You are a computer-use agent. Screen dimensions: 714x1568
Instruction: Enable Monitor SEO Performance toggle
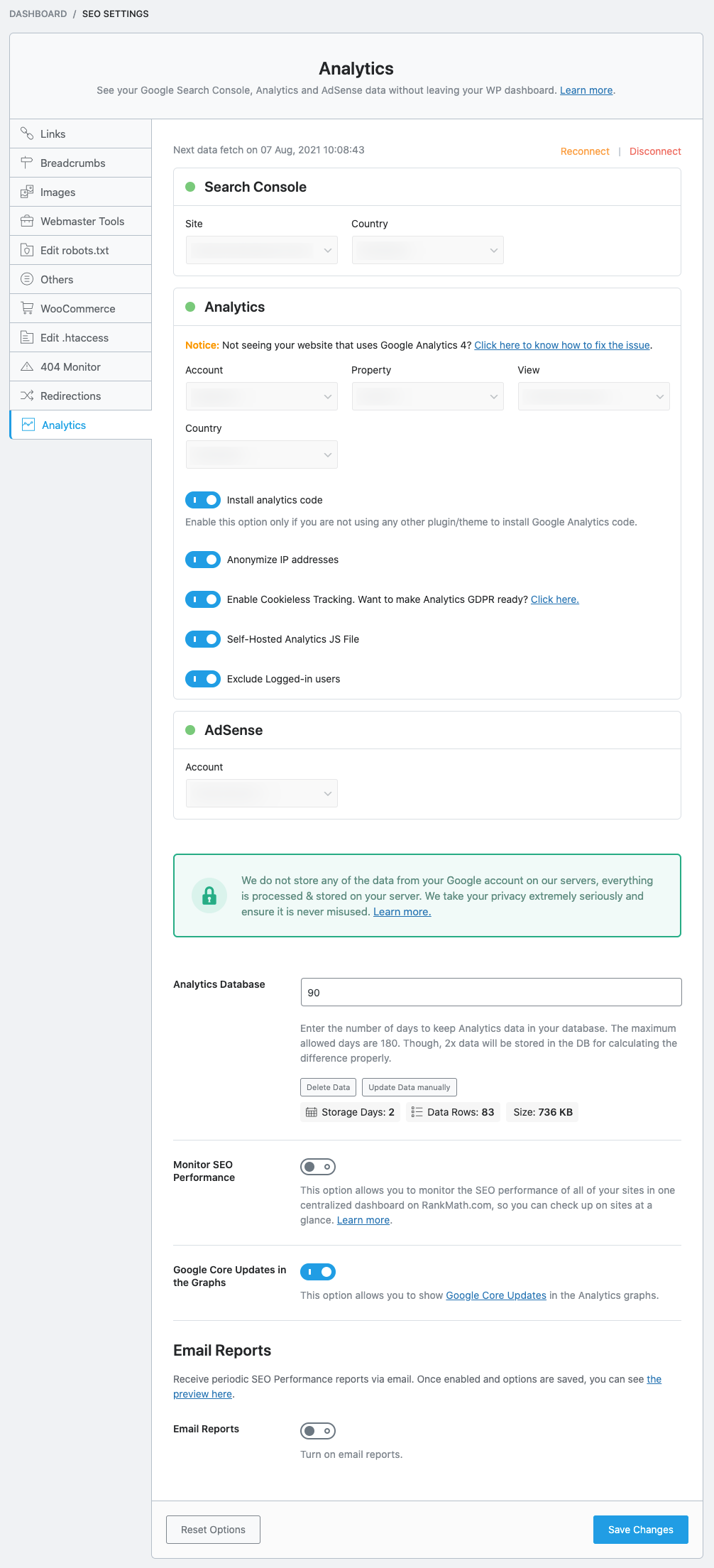coord(318,1167)
